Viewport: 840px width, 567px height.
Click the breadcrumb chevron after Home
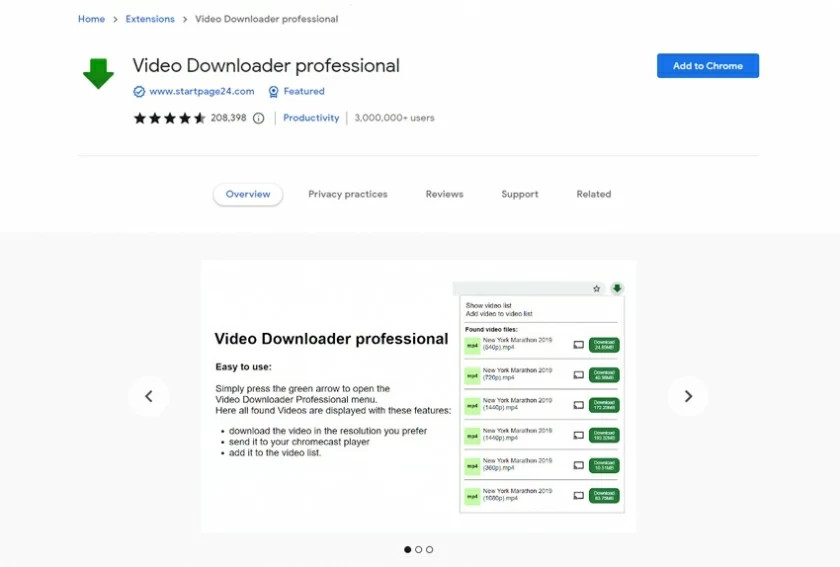115,19
